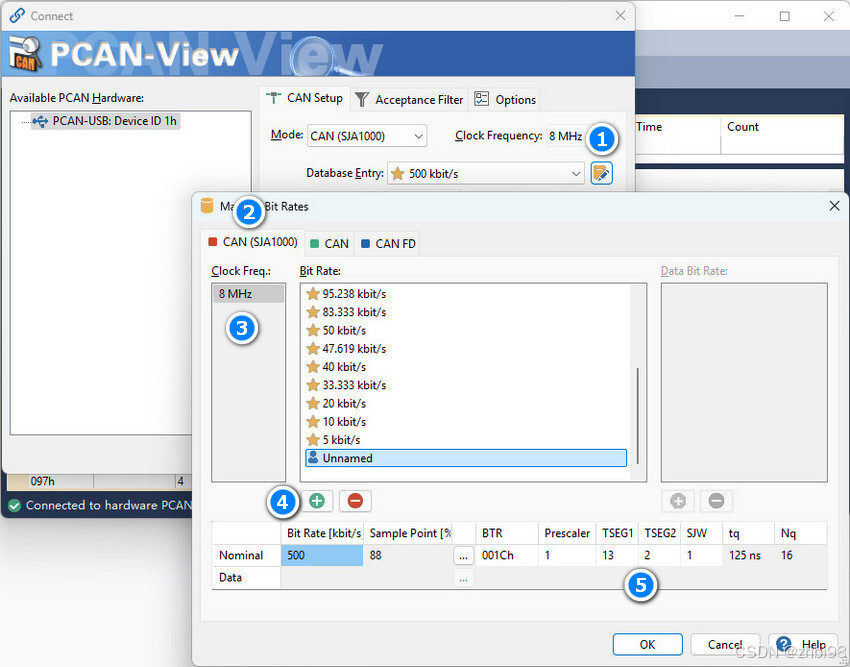
Task: Open the Options tab
Action: pos(505,100)
